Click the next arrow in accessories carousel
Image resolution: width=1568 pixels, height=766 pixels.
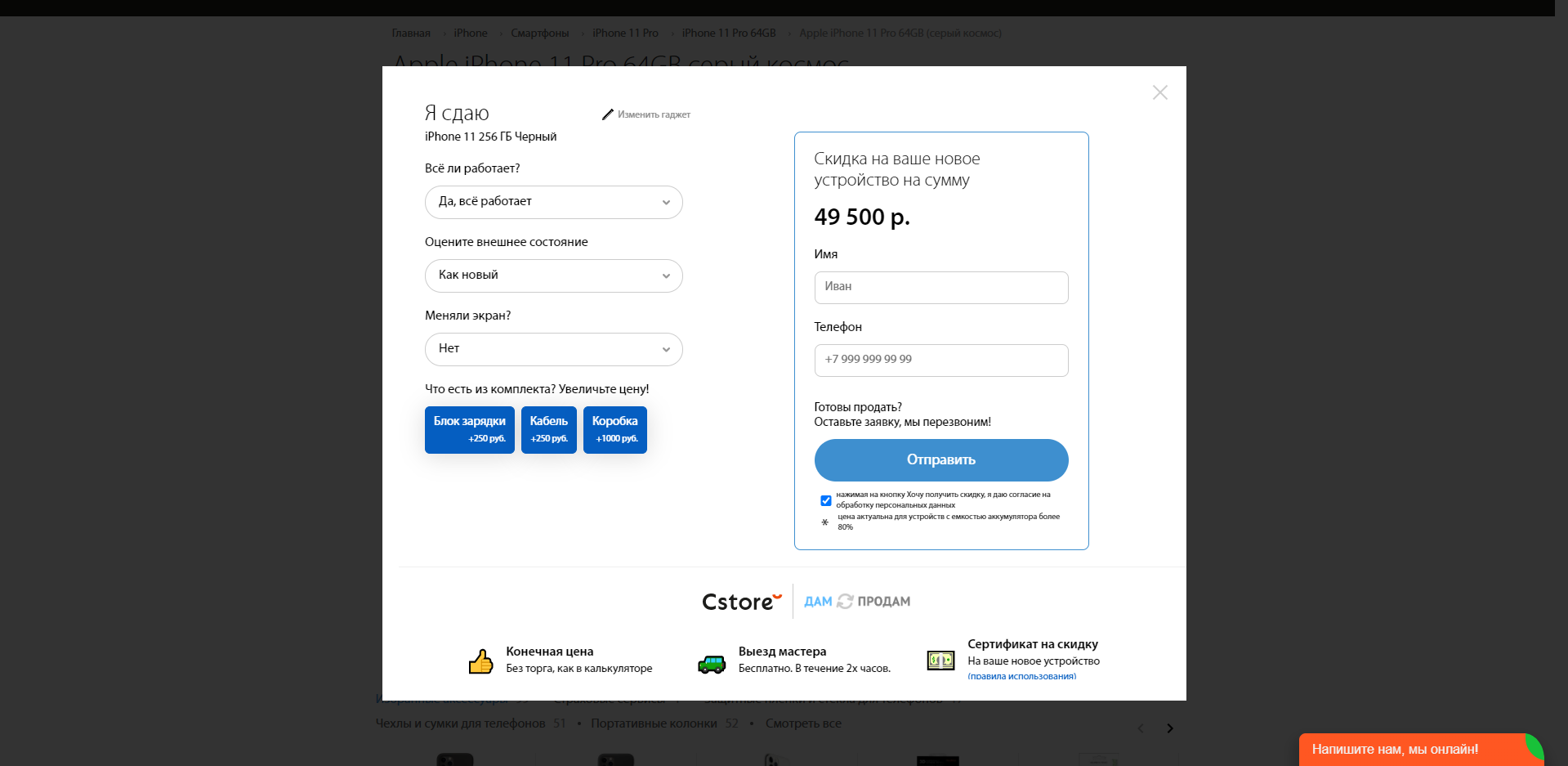pyautogui.click(x=1170, y=728)
